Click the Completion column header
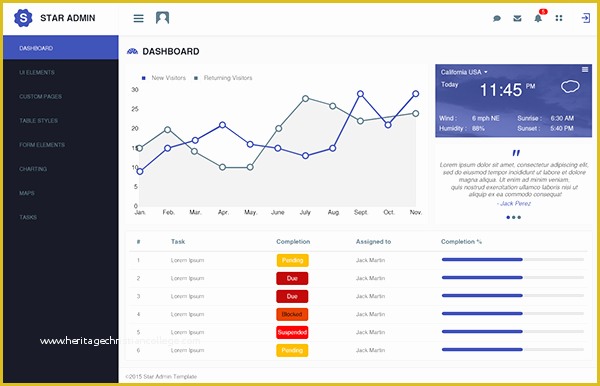This screenshot has width=600, height=386. [293, 241]
